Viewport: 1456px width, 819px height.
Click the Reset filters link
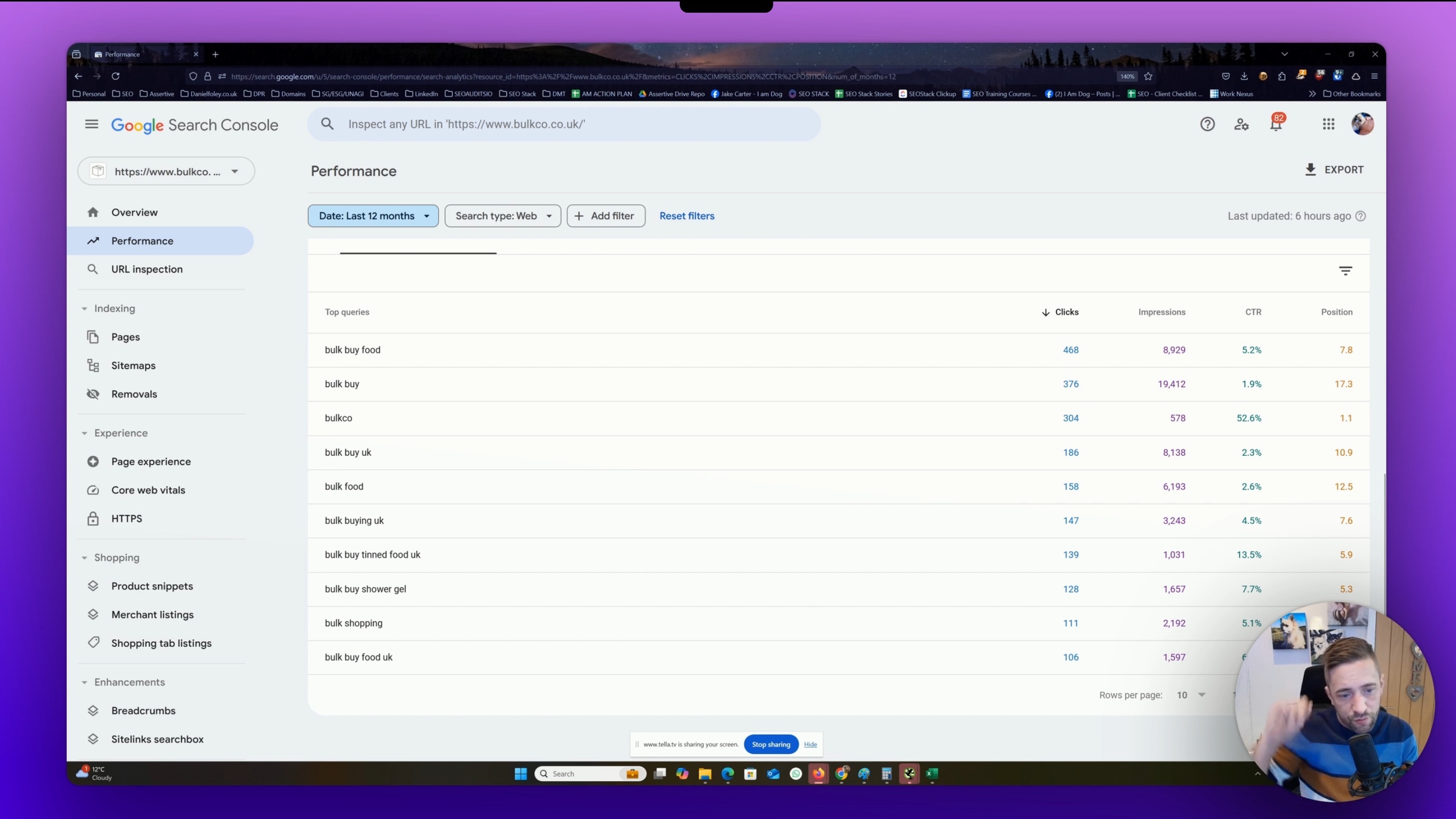686,215
